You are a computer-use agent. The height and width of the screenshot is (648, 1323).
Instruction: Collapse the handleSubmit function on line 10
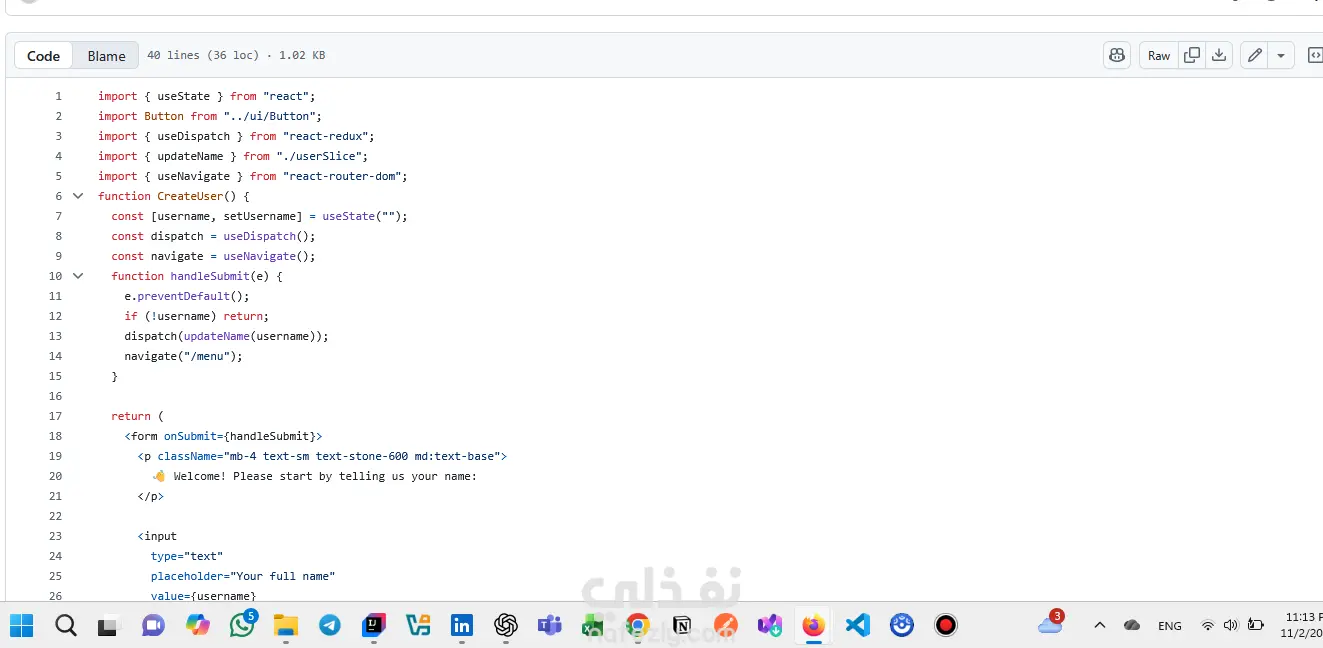pyautogui.click(x=78, y=276)
